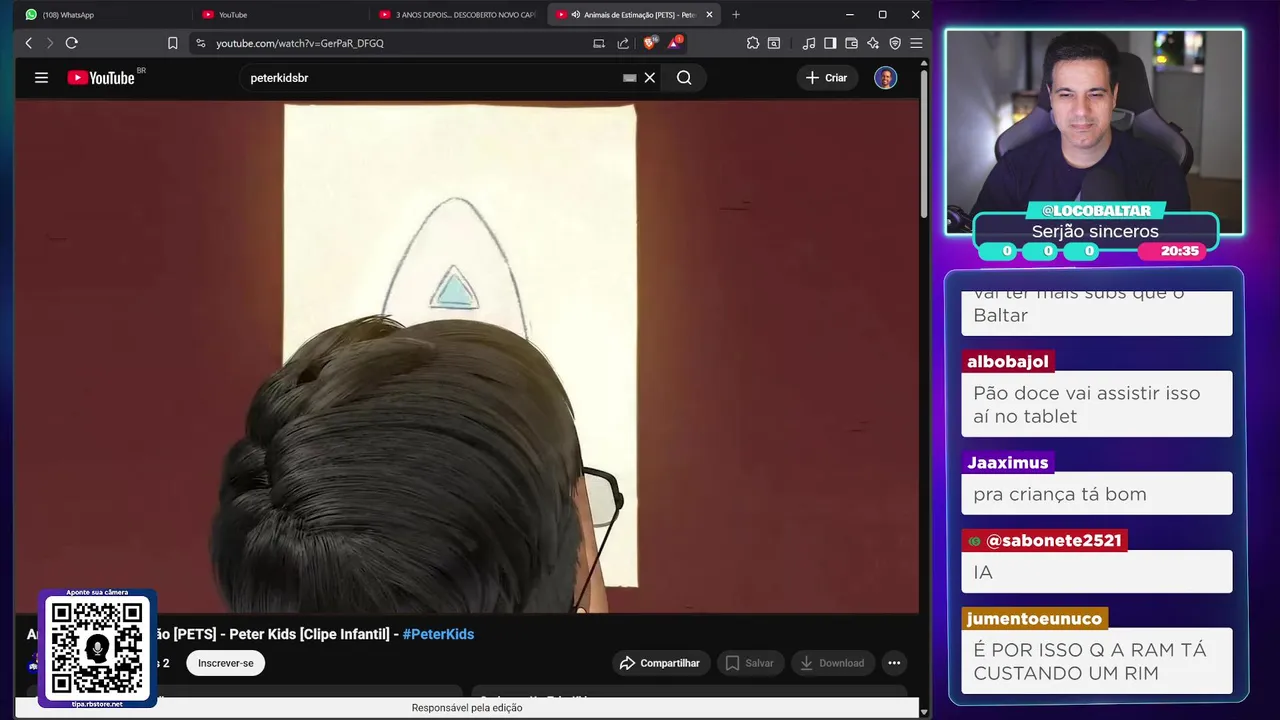Save video with Salvar button
The width and height of the screenshot is (1280, 720).
click(750, 663)
